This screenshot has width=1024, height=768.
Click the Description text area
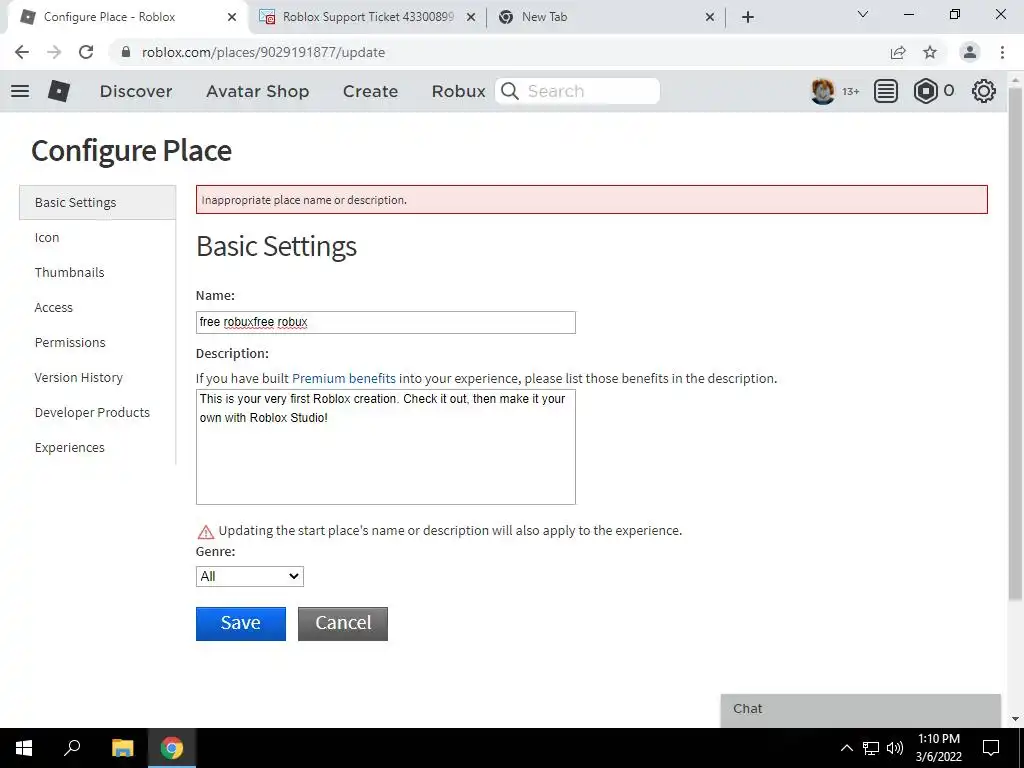(385, 447)
